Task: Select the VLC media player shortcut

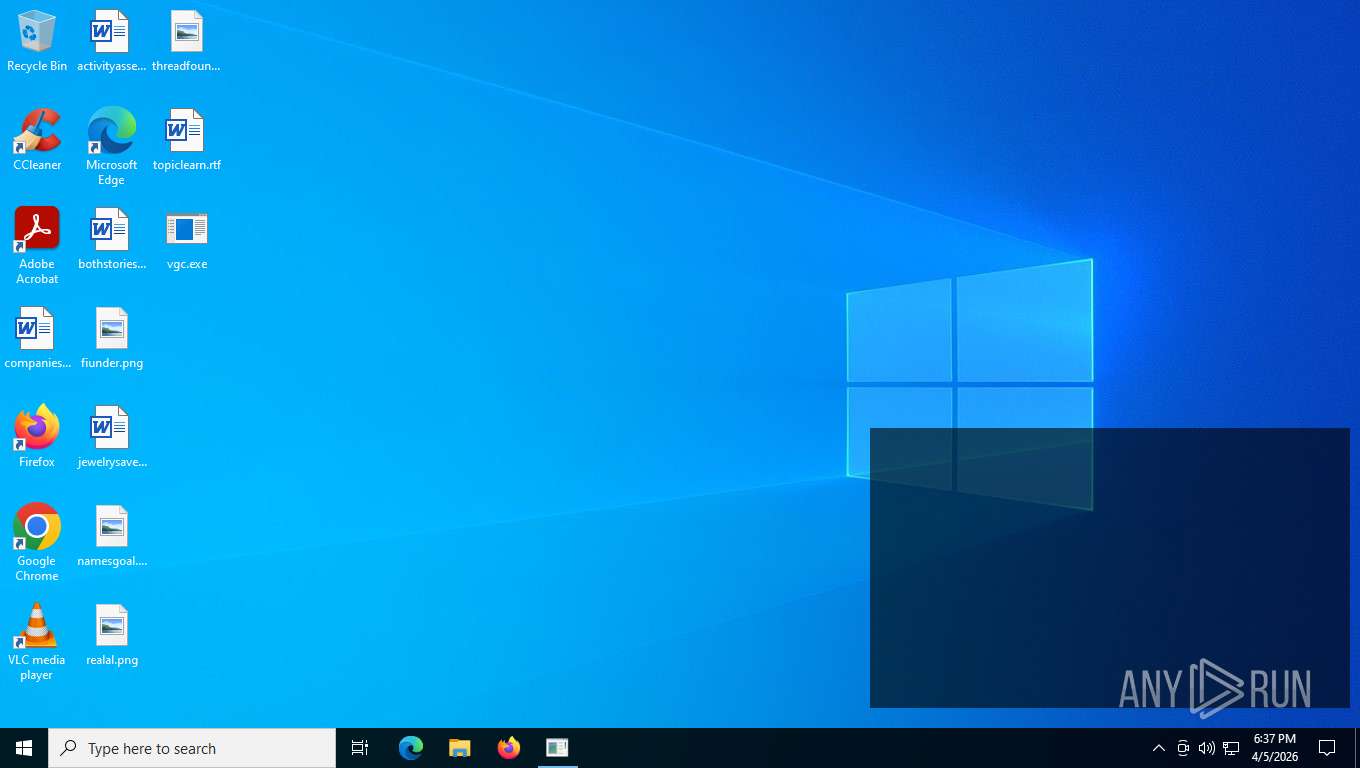Action: (37, 642)
